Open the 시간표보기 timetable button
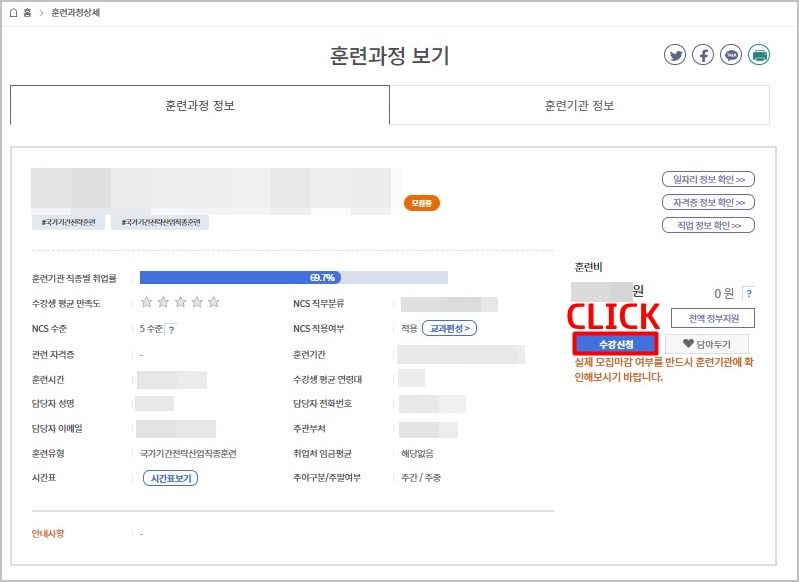The width and height of the screenshot is (799, 582). coord(171,478)
